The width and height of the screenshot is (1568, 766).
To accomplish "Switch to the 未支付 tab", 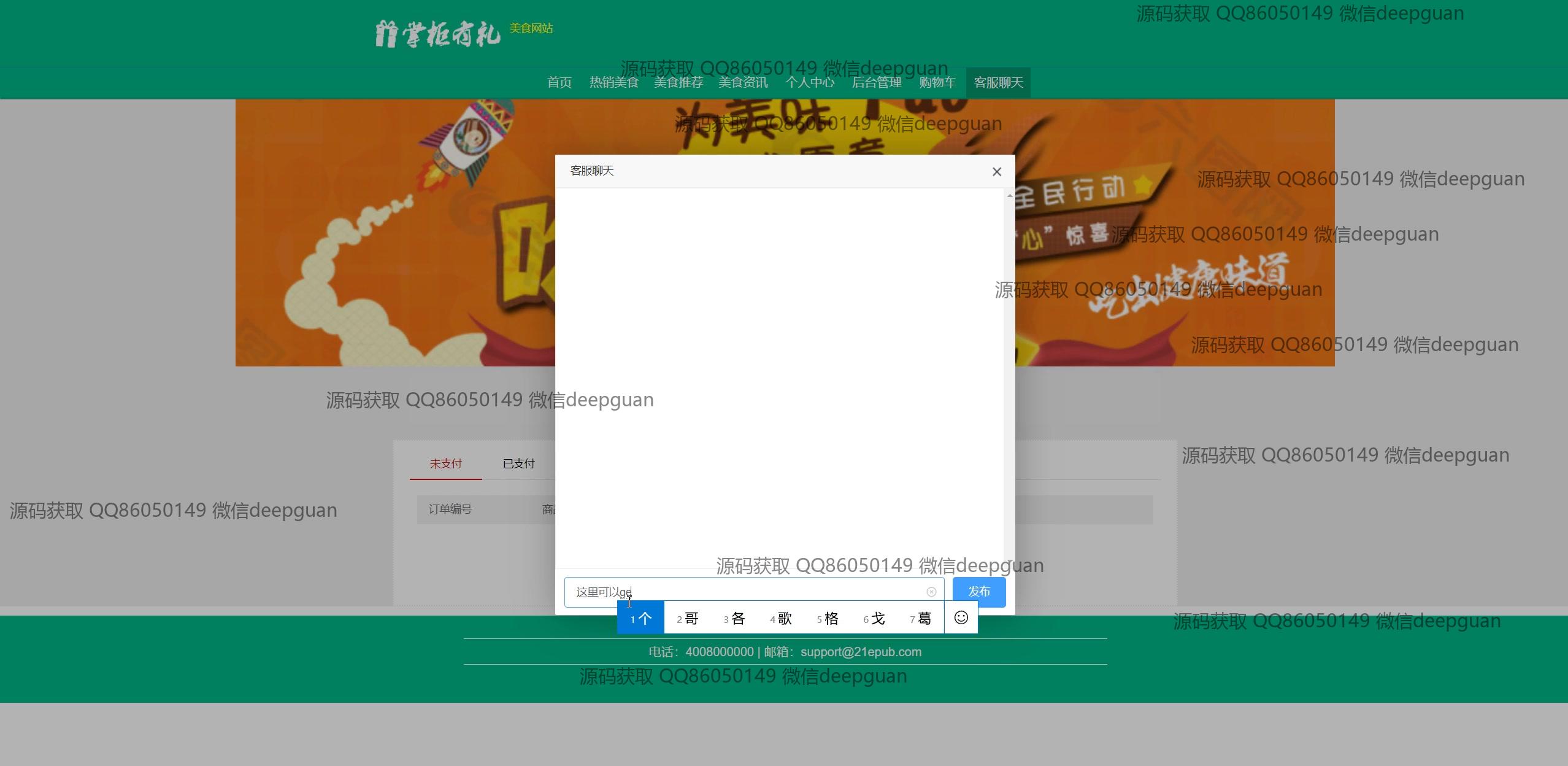I will tap(445, 463).
